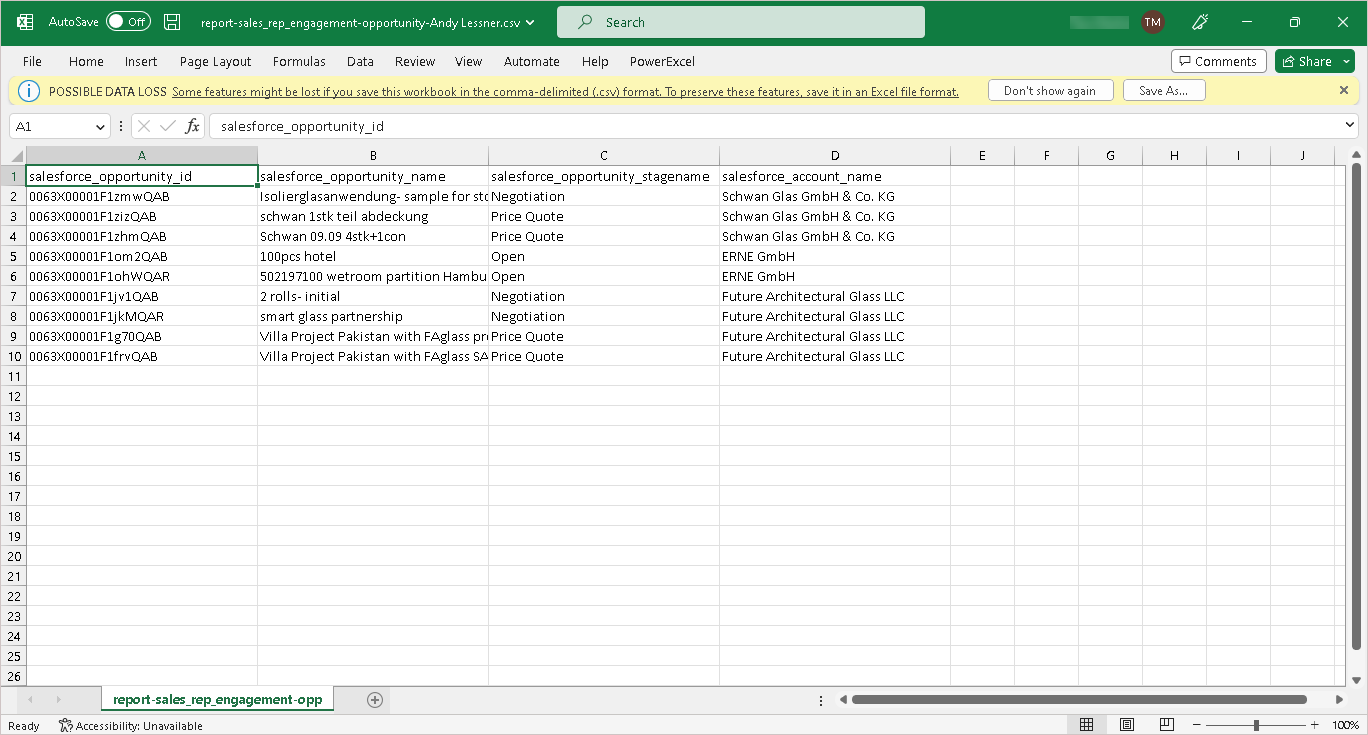Open the Formulas tab
Screen dimensions: 1368x735
(x=299, y=61)
